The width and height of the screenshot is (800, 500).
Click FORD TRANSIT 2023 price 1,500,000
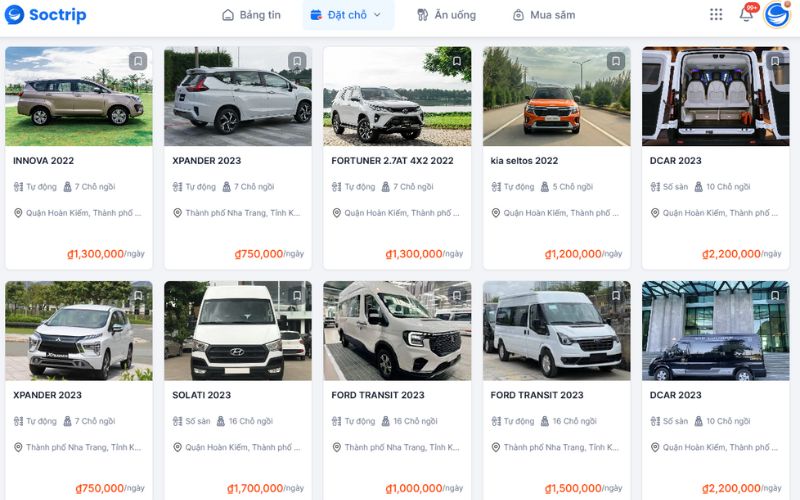573,488
